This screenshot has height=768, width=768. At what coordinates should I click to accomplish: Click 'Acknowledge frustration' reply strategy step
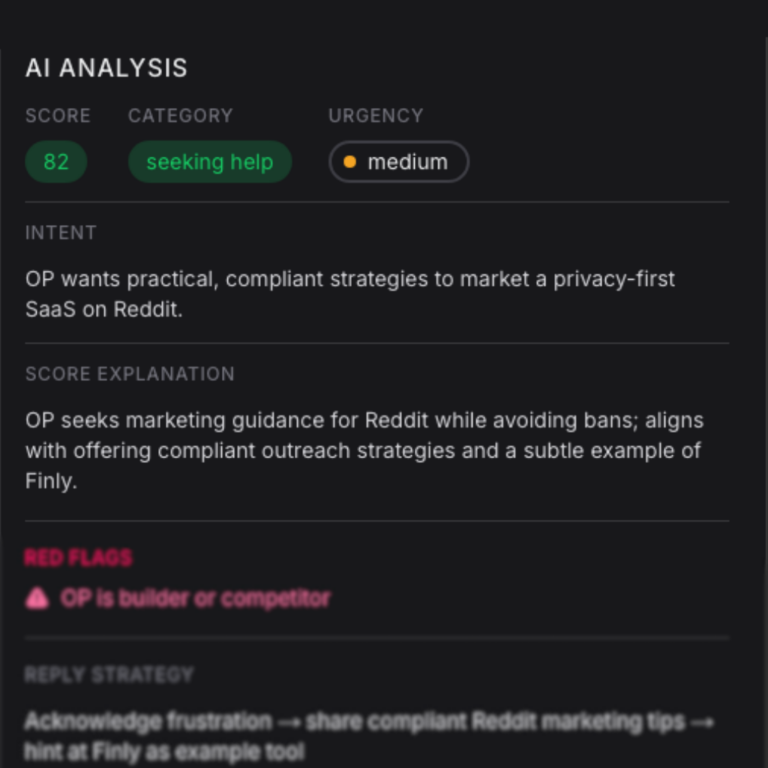[147, 721]
